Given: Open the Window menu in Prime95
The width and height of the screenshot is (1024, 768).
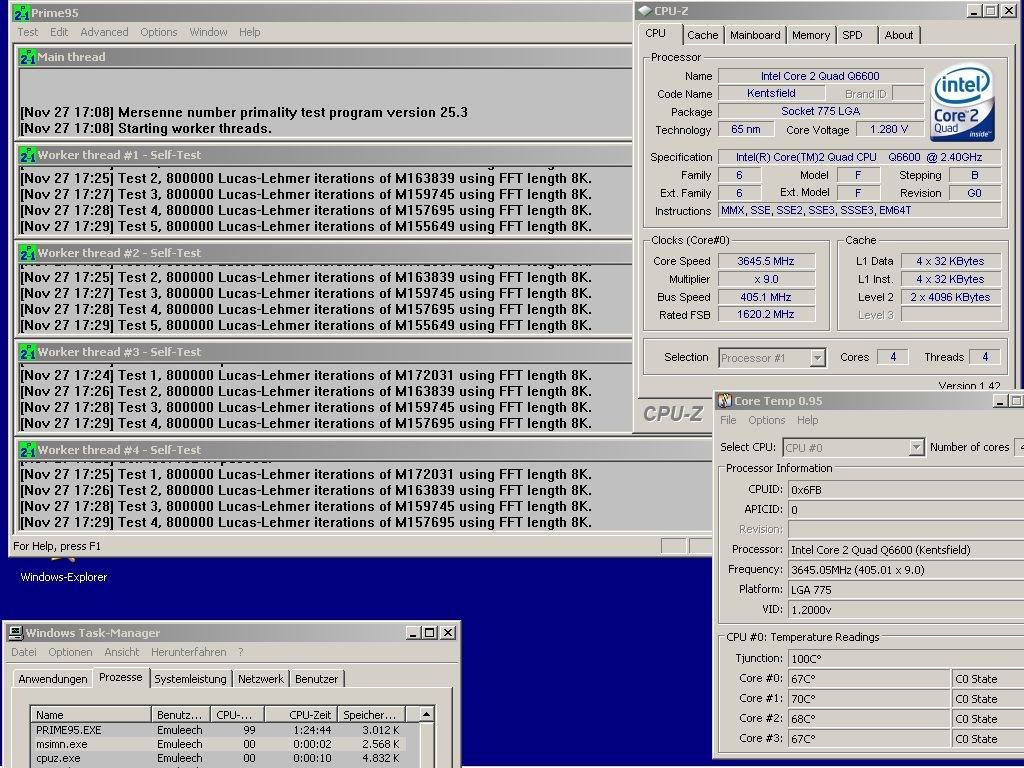Looking at the screenshot, I should coord(208,32).
